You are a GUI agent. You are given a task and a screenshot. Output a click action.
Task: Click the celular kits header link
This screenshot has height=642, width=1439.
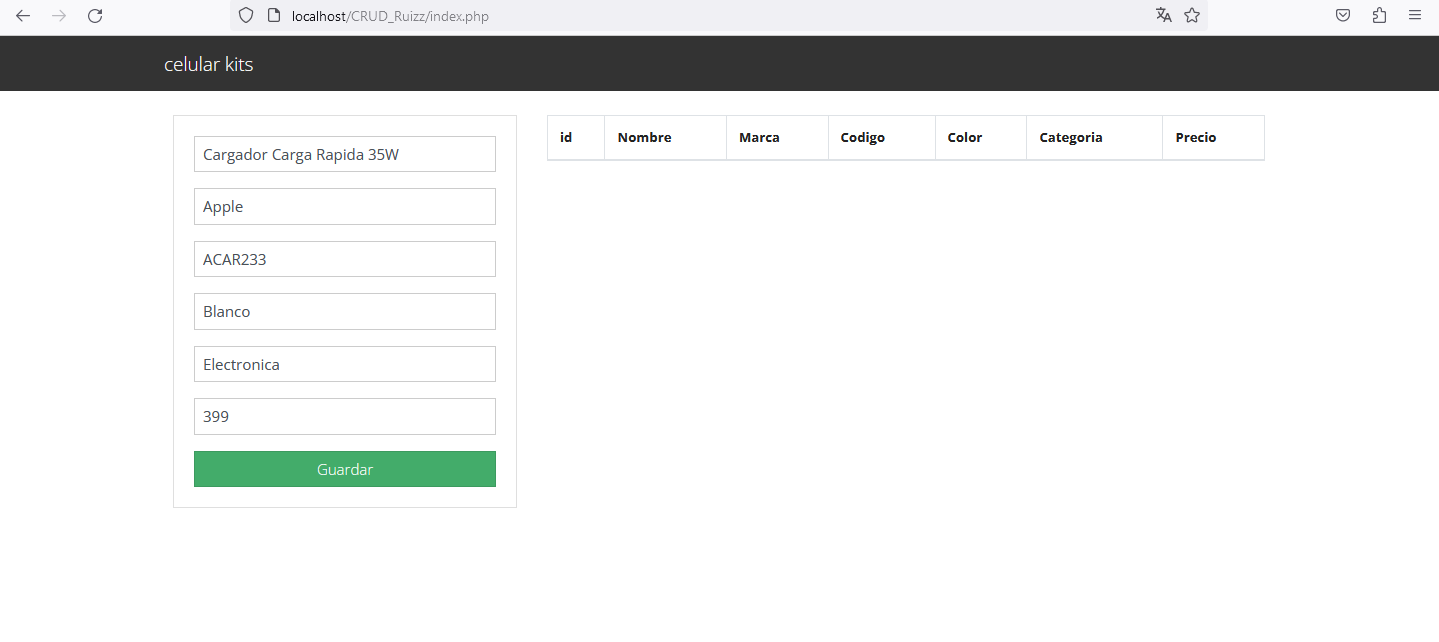(208, 63)
